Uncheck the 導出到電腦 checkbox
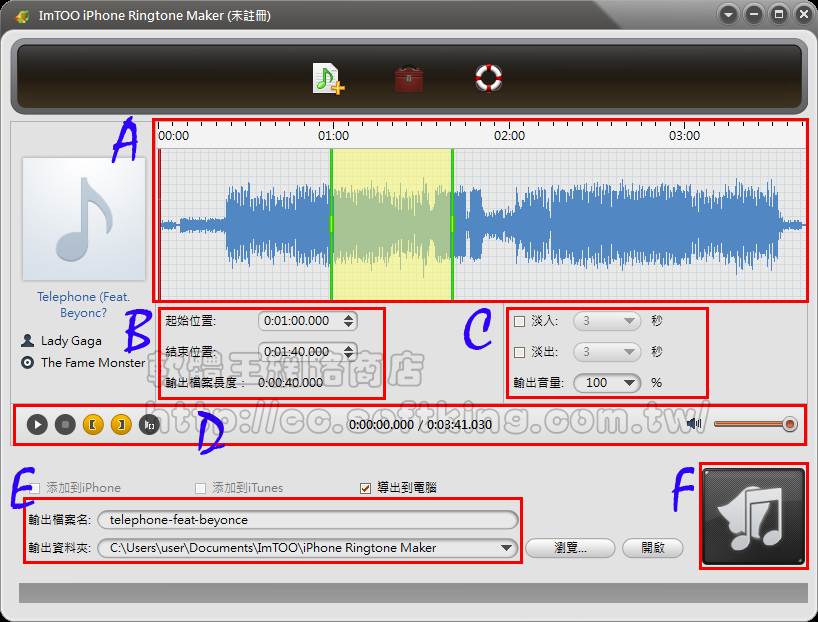Viewport: 818px width, 622px height. (366, 488)
